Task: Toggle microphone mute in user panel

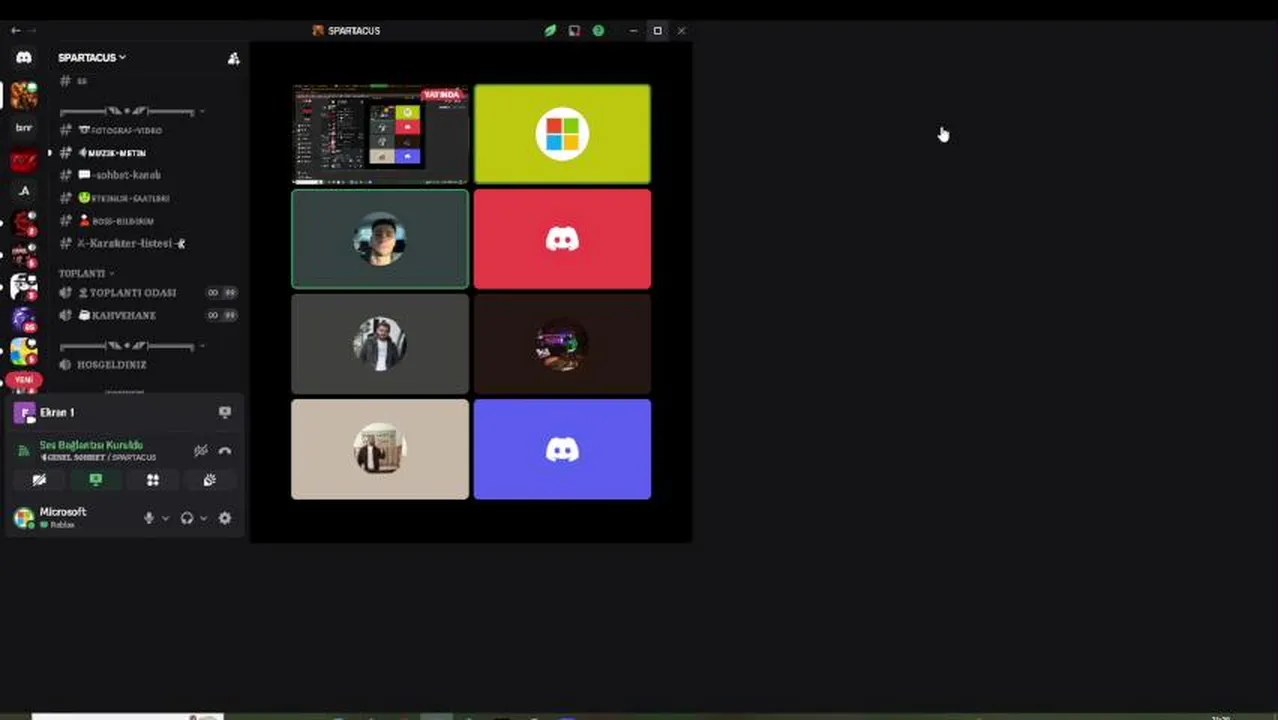Action: [x=149, y=518]
